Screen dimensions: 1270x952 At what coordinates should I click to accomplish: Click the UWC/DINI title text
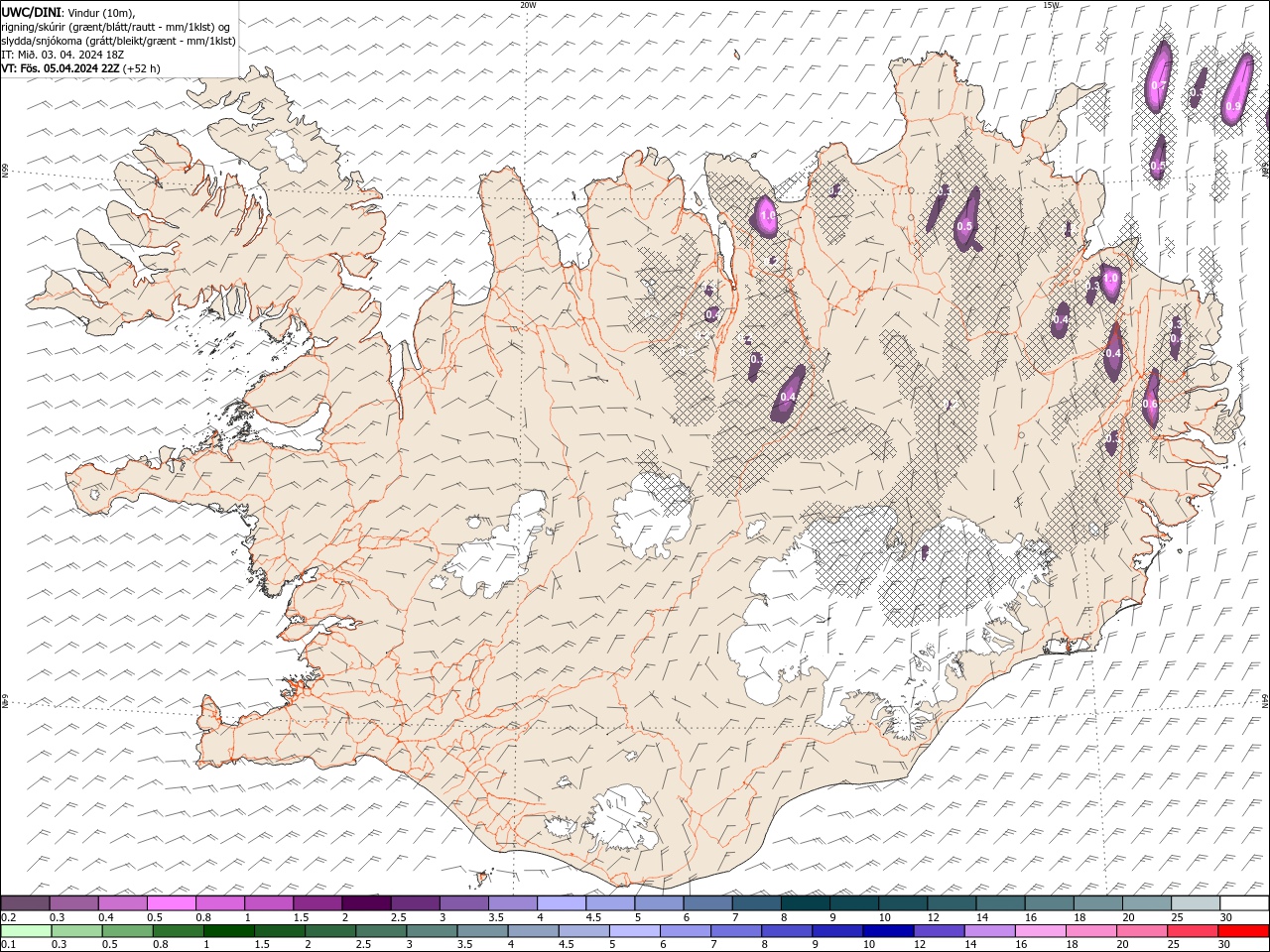(x=32, y=12)
